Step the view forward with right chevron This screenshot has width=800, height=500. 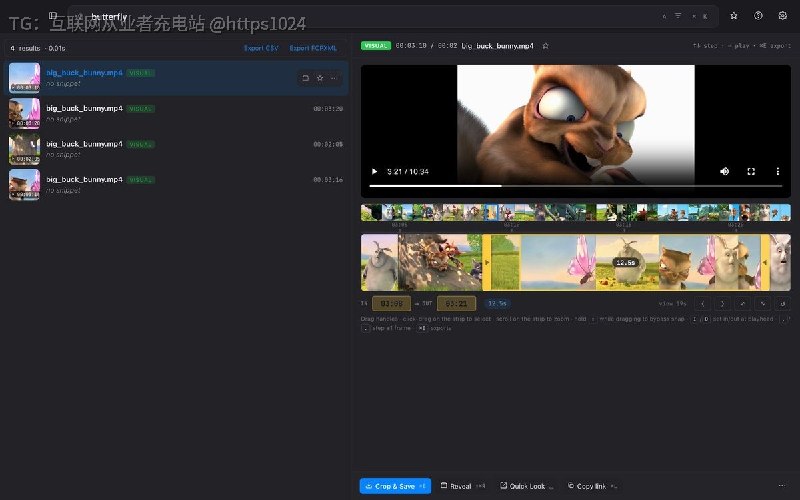tap(722, 304)
